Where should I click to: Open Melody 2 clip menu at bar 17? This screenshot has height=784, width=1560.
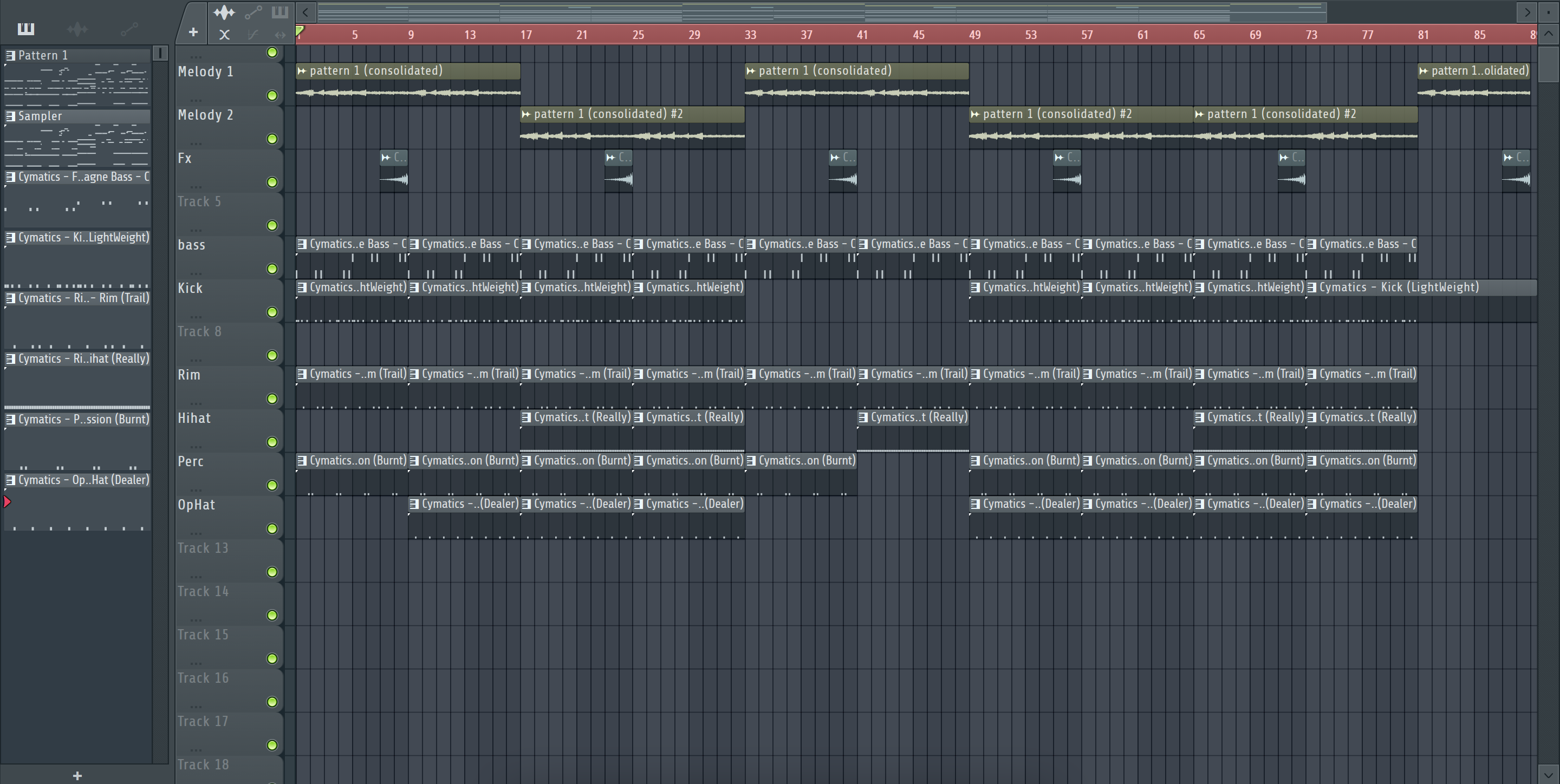tap(526, 114)
